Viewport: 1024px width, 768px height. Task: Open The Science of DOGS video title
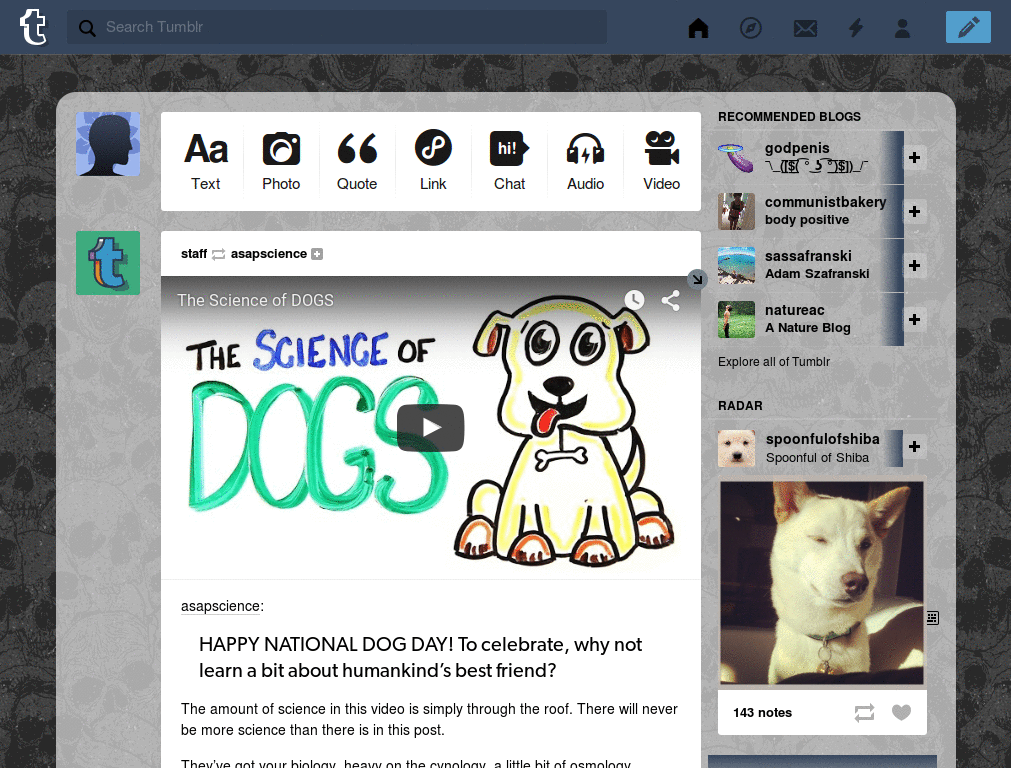(255, 300)
